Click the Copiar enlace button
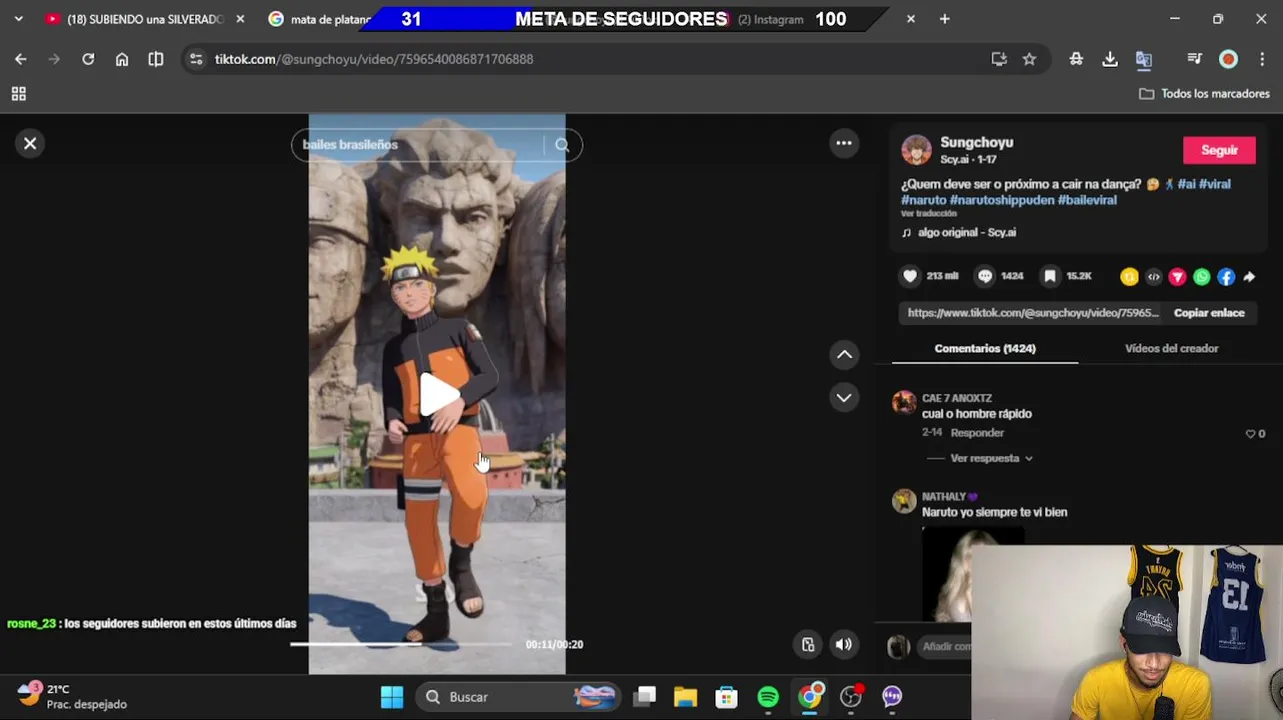This screenshot has height=720, width=1283. [1209, 313]
